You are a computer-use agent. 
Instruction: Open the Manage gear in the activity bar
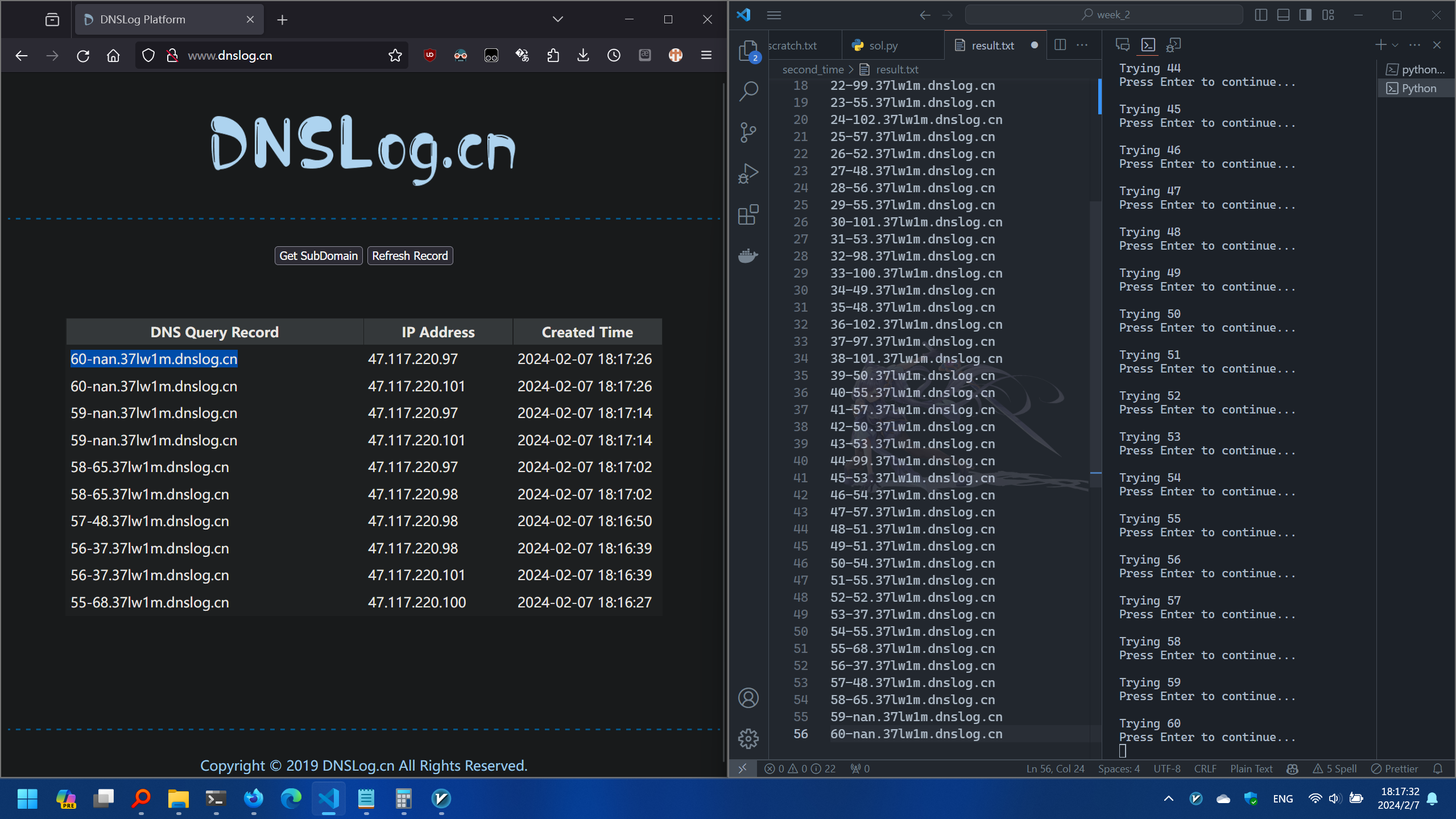748,739
